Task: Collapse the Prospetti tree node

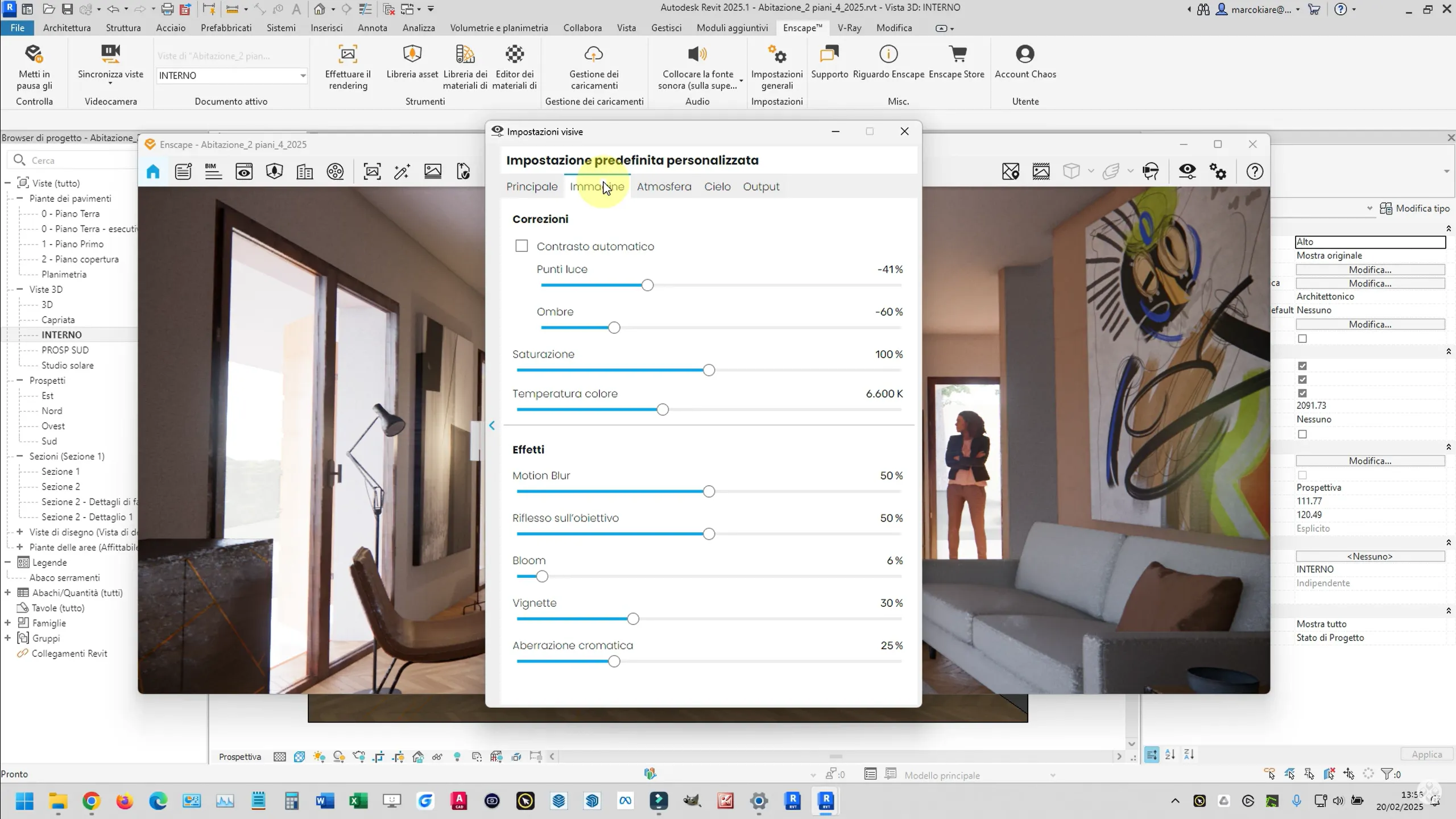Action: pos(20,380)
